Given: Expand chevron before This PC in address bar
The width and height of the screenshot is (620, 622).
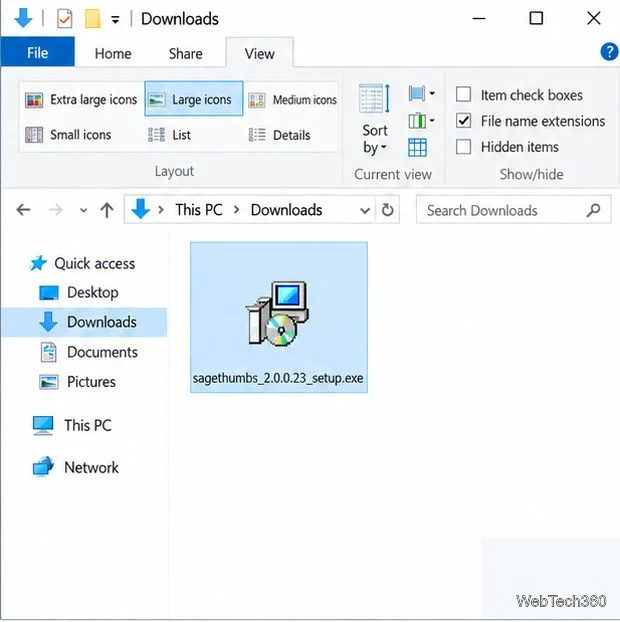Looking at the screenshot, I should point(161,209).
